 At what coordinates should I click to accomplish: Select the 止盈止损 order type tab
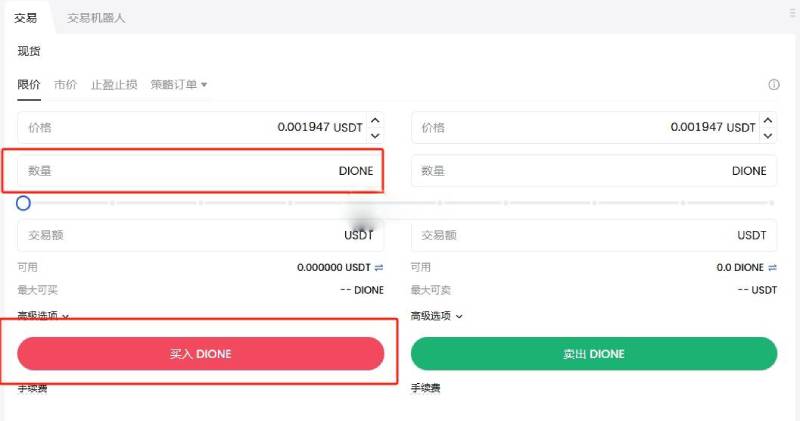click(114, 85)
